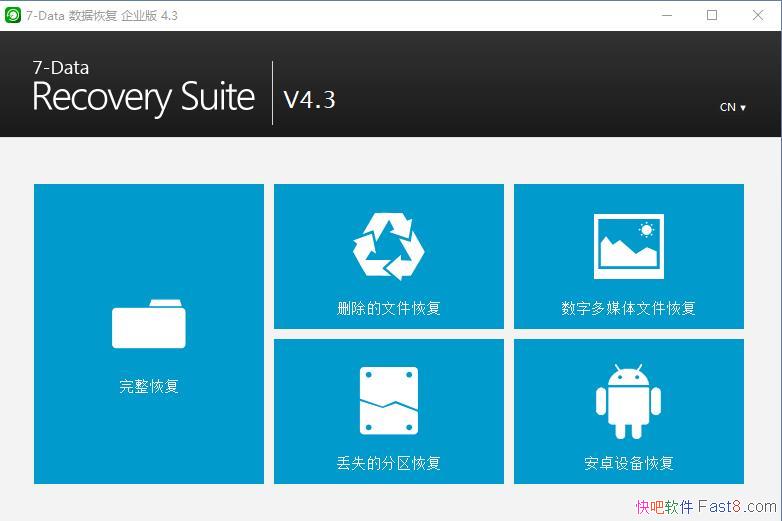Minimize the 7-Data window
This screenshot has height=521, width=782.
point(666,15)
